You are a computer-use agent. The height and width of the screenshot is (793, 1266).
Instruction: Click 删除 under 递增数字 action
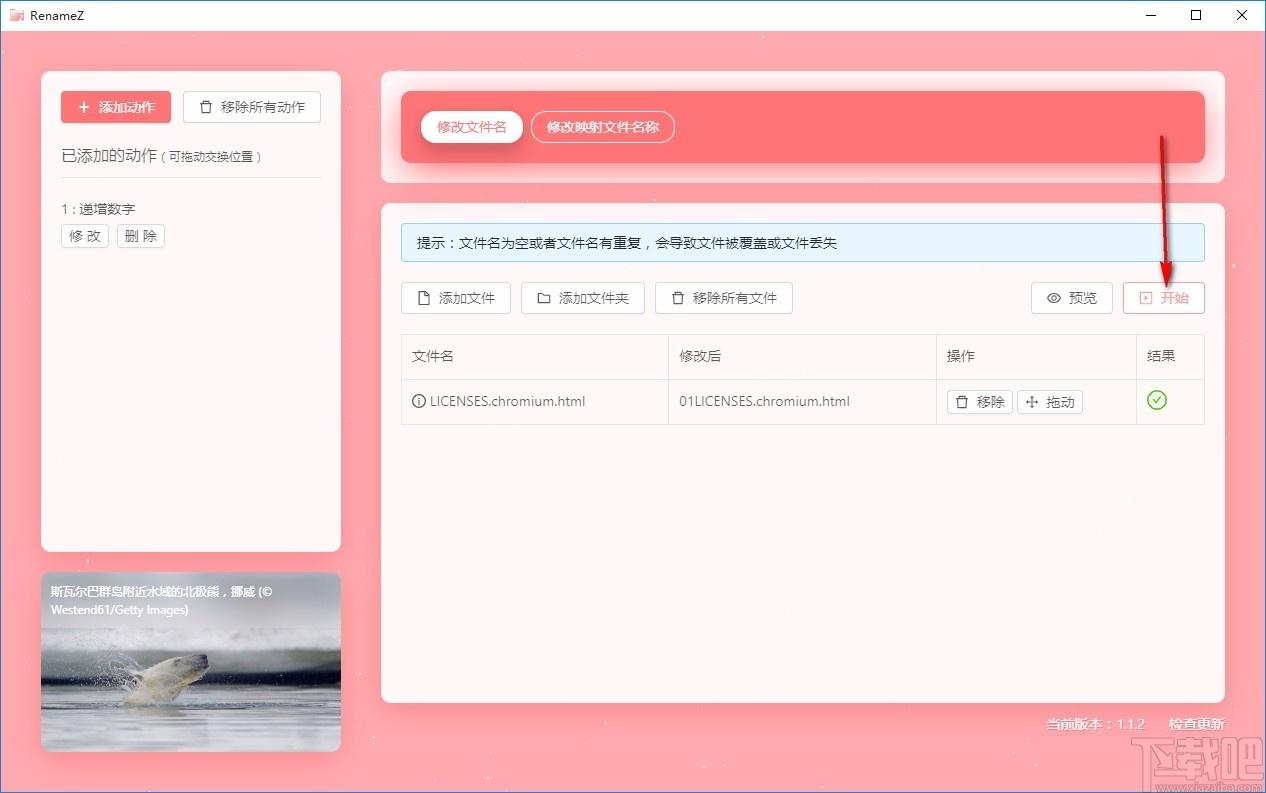pyautogui.click(x=141, y=236)
